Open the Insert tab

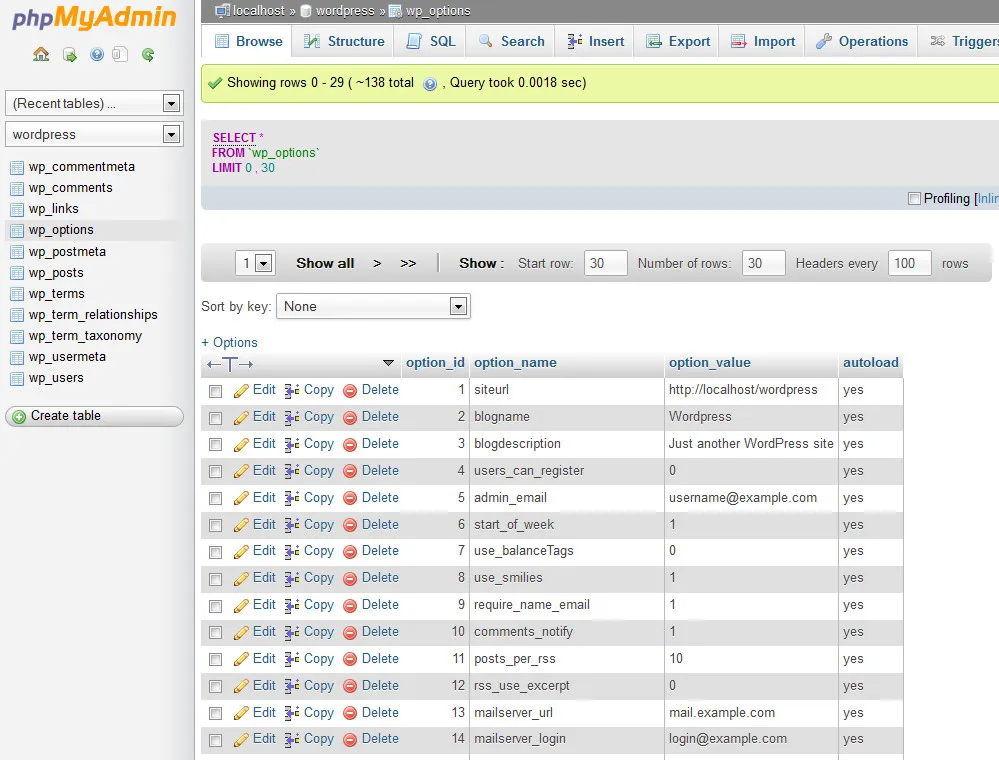(x=595, y=41)
